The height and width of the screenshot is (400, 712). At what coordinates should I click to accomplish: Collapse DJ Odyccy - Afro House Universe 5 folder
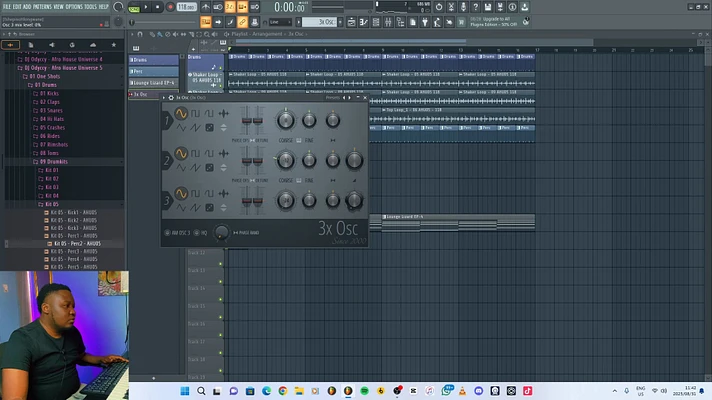click(x=63, y=68)
